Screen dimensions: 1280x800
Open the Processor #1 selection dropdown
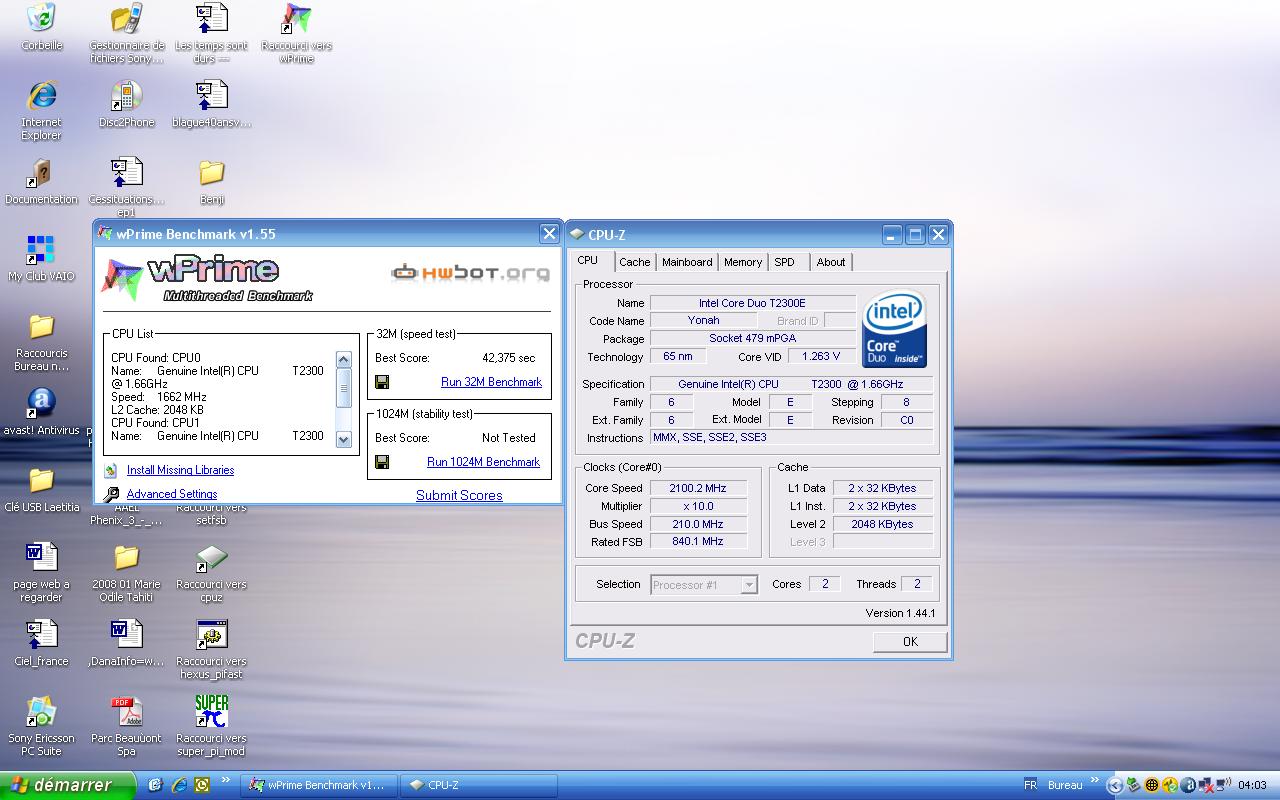[704, 585]
